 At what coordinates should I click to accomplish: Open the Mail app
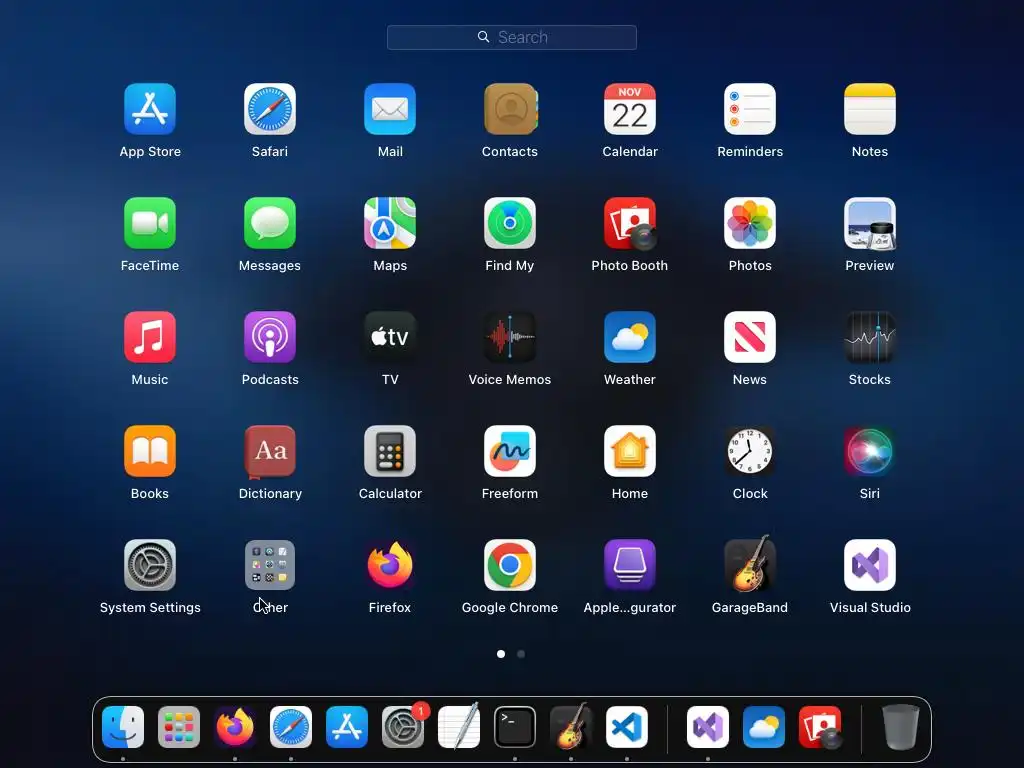click(x=390, y=109)
